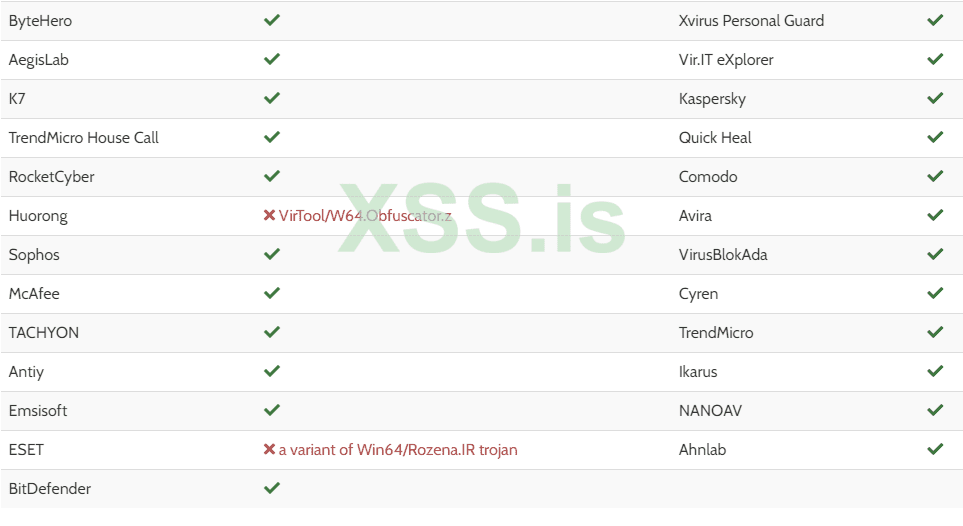Click the Vir.IT eXplorer label
Viewport: 963px width, 526px height.
(726, 60)
